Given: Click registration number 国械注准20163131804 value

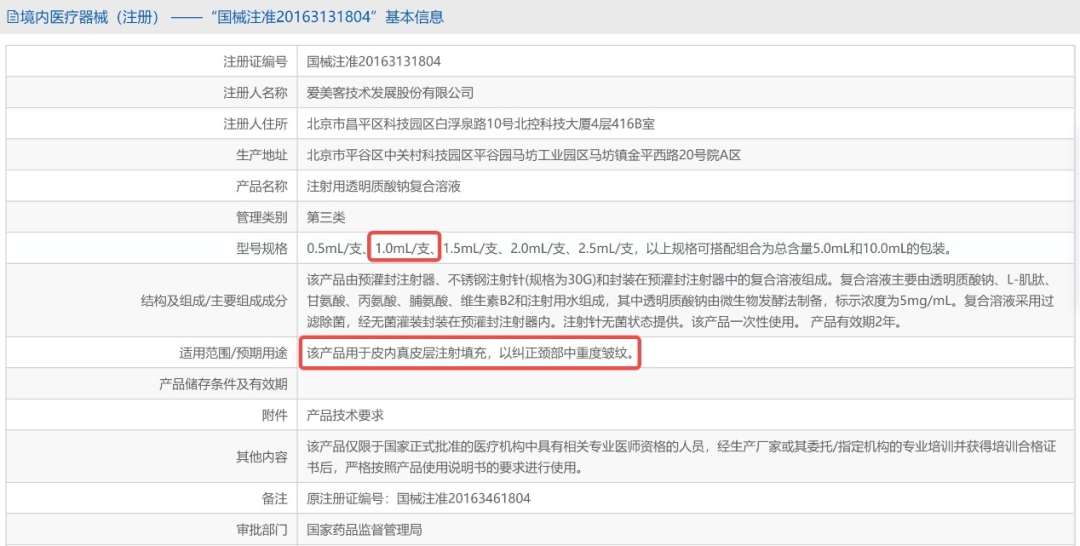Looking at the screenshot, I should coord(373,61).
